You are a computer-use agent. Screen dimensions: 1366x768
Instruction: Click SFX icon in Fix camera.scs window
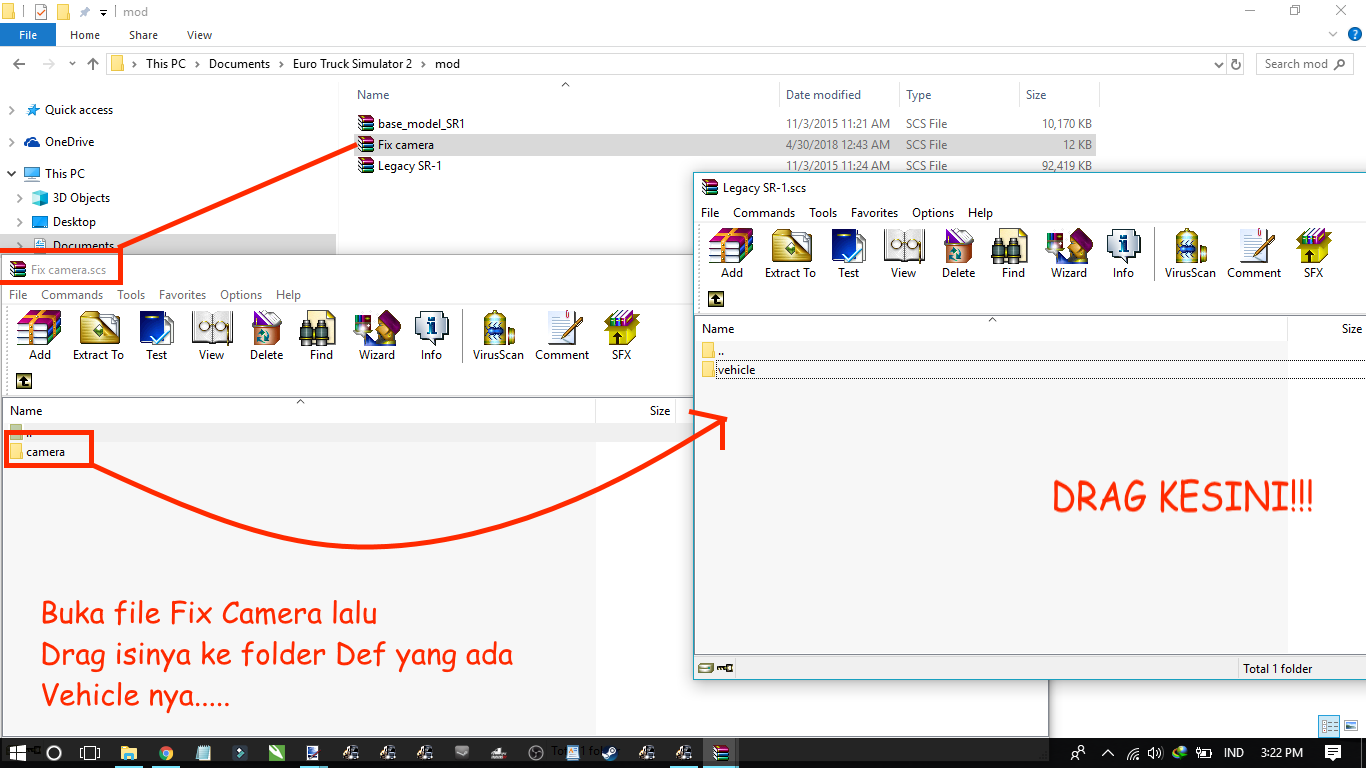[x=621, y=335]
